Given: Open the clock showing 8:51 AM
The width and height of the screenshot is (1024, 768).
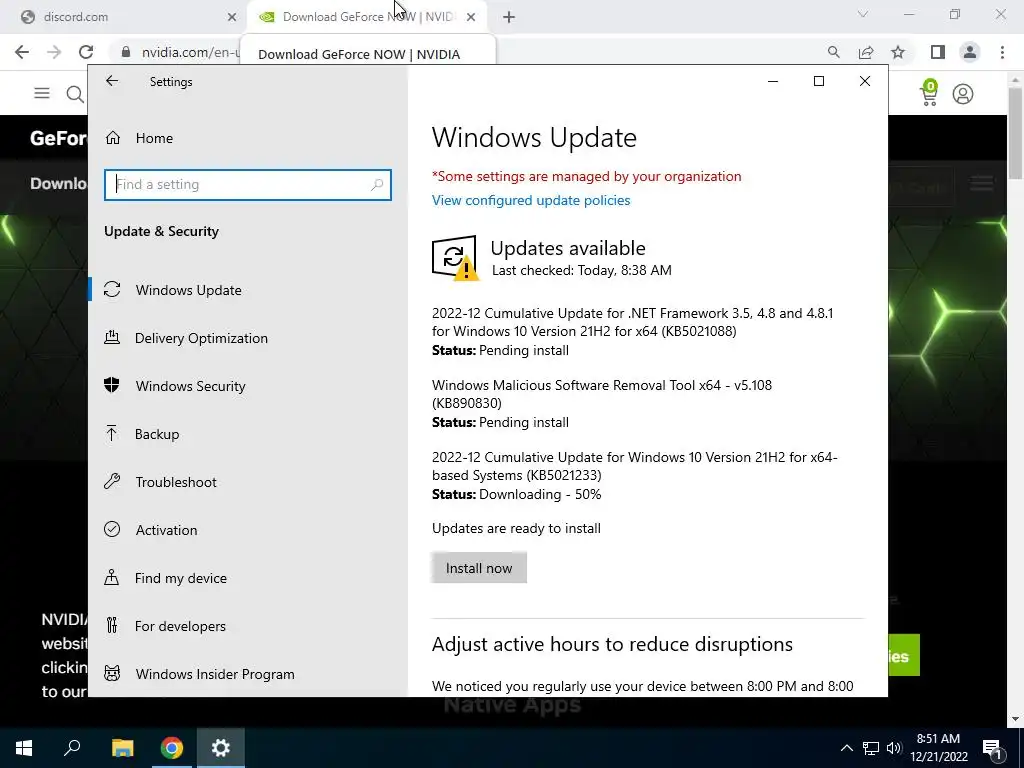Looking at the screenshot, I should click(938, 748).
